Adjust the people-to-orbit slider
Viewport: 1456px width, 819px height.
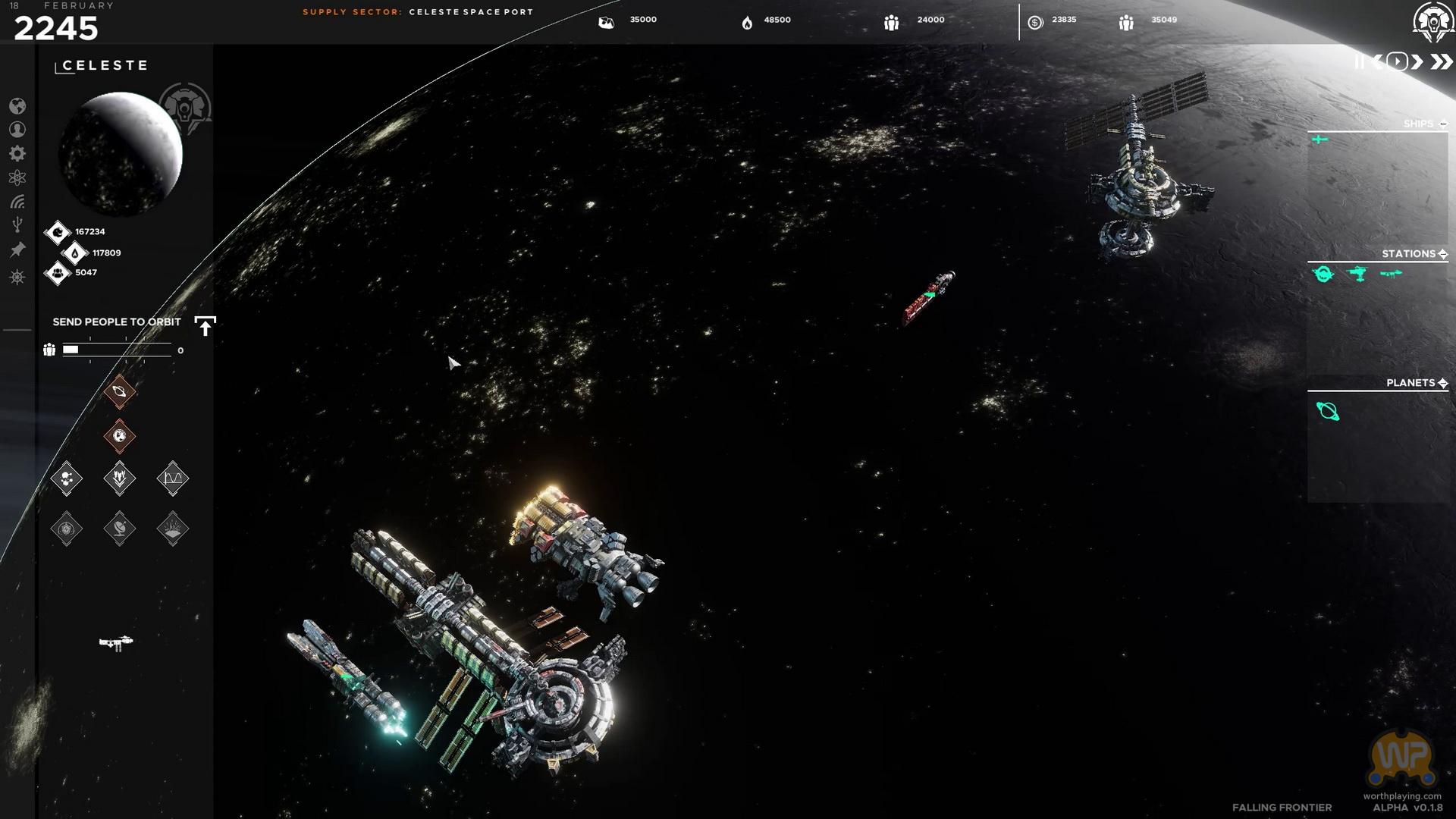[117, 350]
